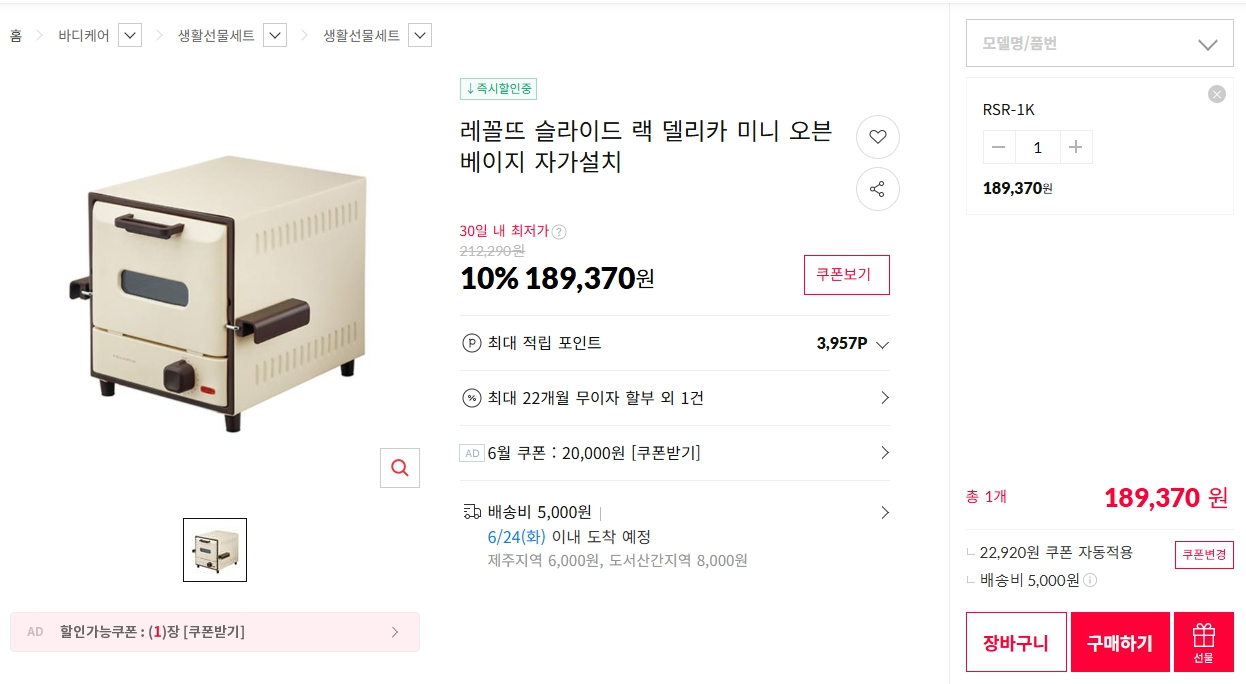Navigate to 홈 in the breadcrumb

click(16, 34)
